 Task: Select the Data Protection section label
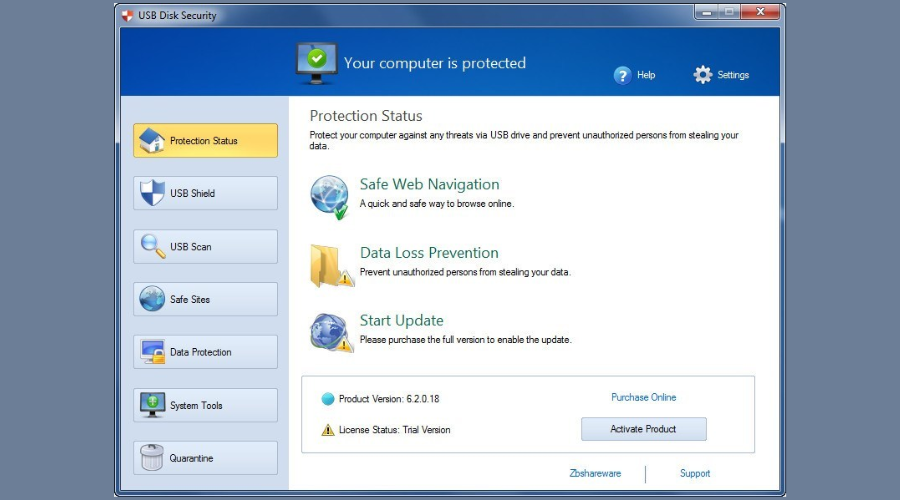click(x=201, y=352)
